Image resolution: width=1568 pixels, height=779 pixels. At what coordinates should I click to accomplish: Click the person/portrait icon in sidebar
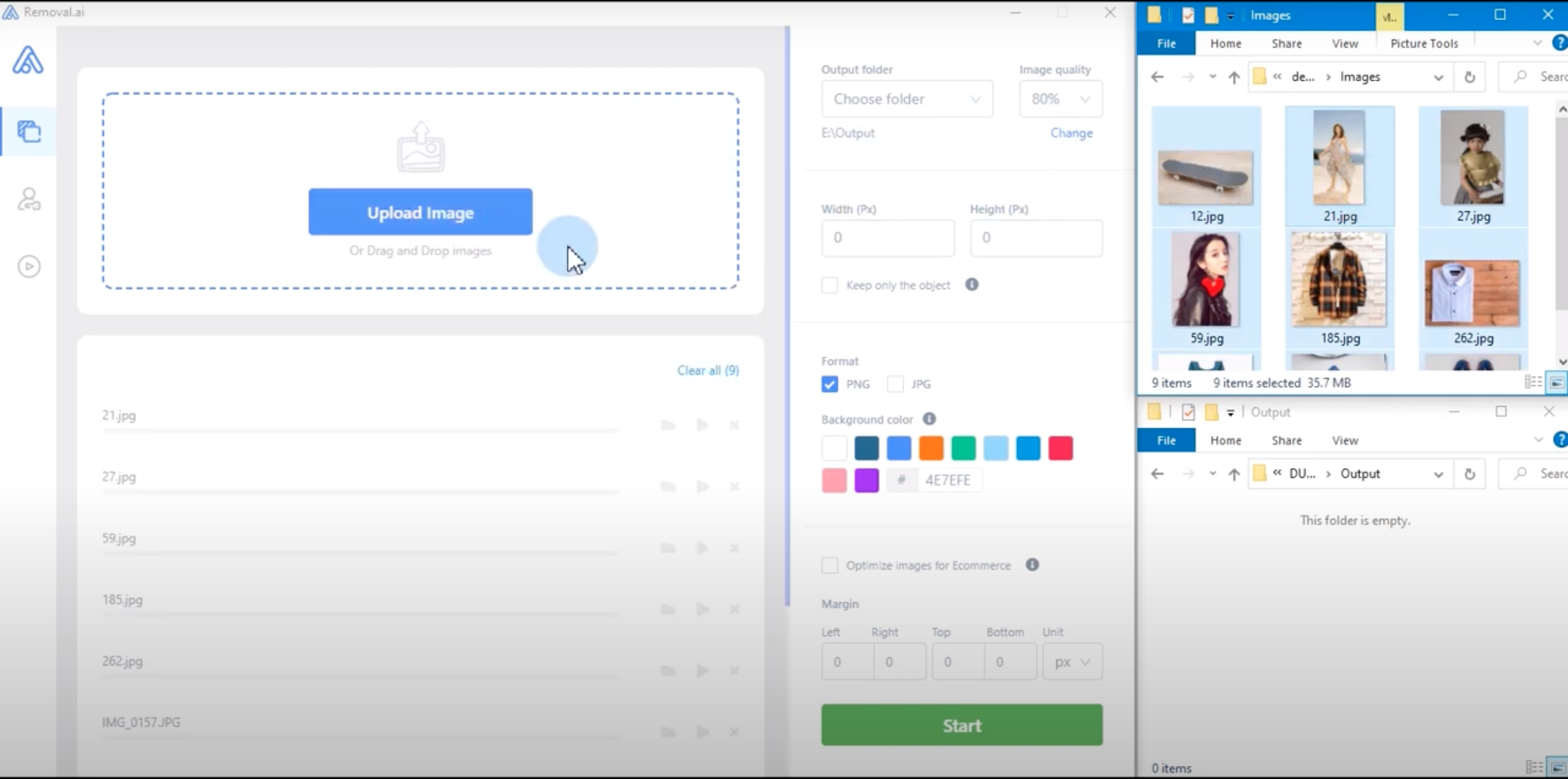(x=29, y=199)
